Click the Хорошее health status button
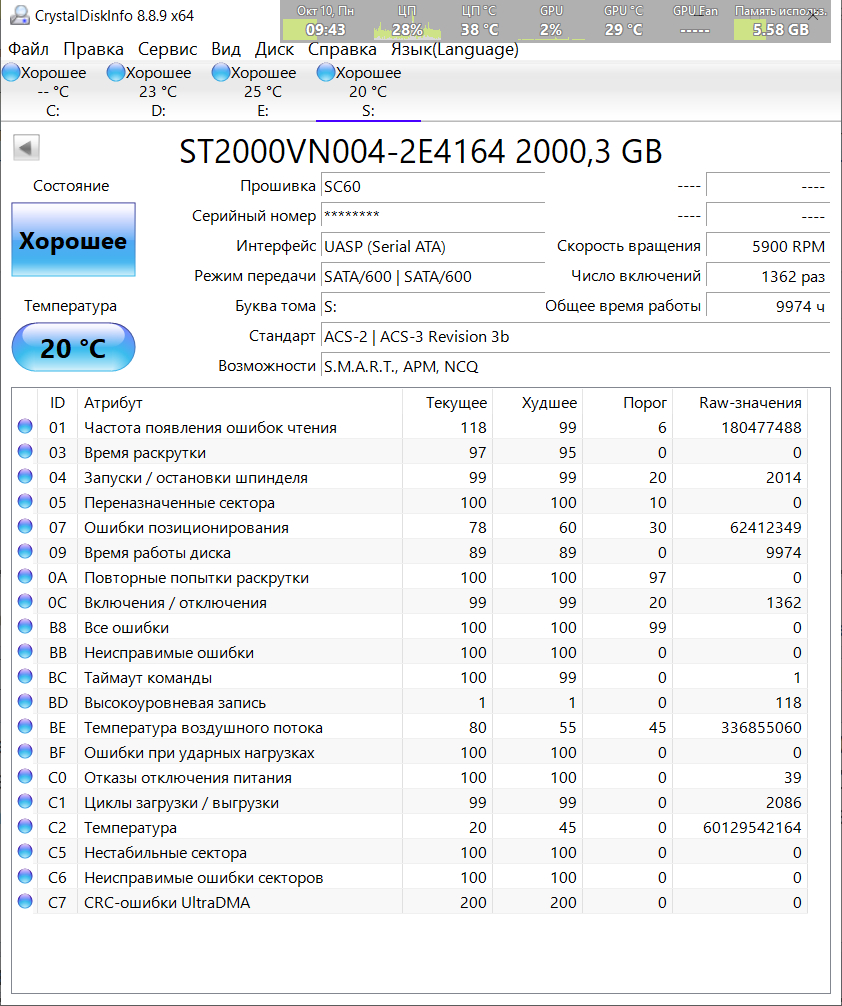Image resolution: width=842 pixels, height=1006 pixels. [73, 240]
